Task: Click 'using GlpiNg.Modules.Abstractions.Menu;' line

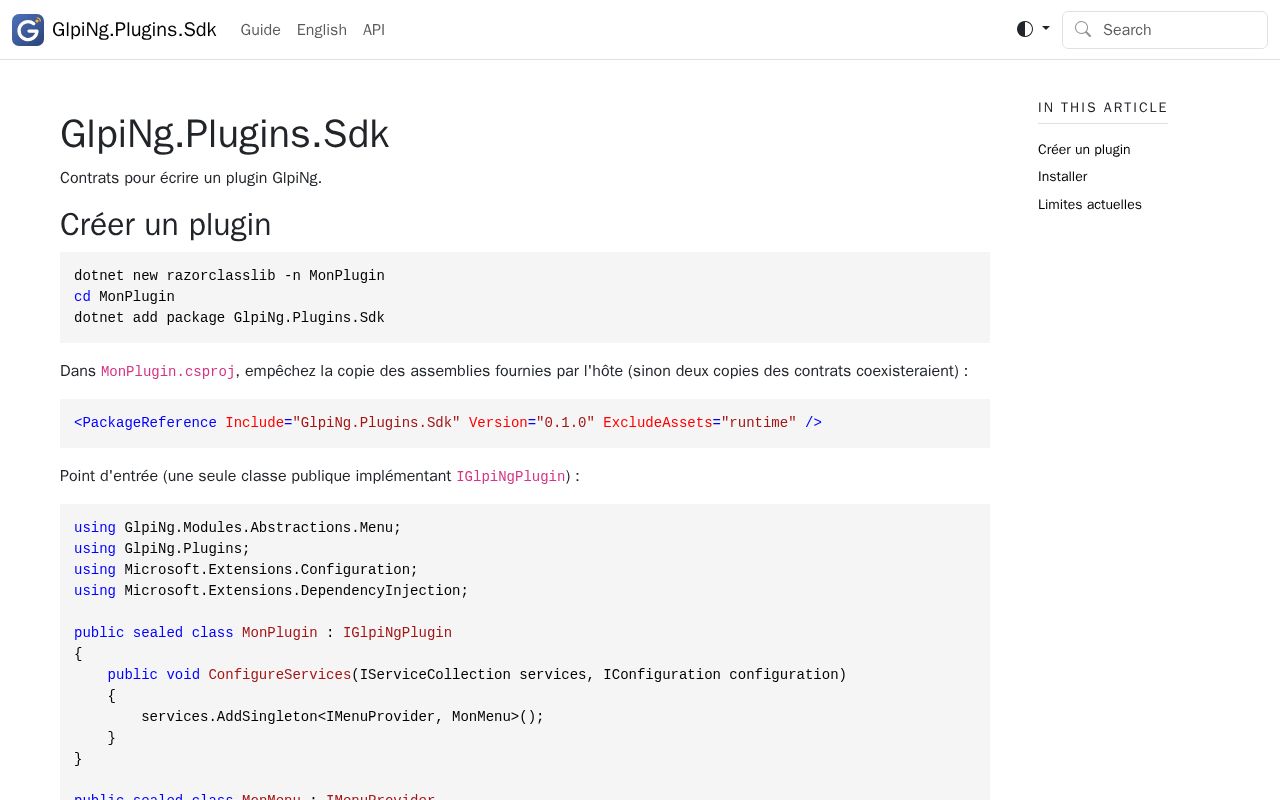Action: (237, 528)
